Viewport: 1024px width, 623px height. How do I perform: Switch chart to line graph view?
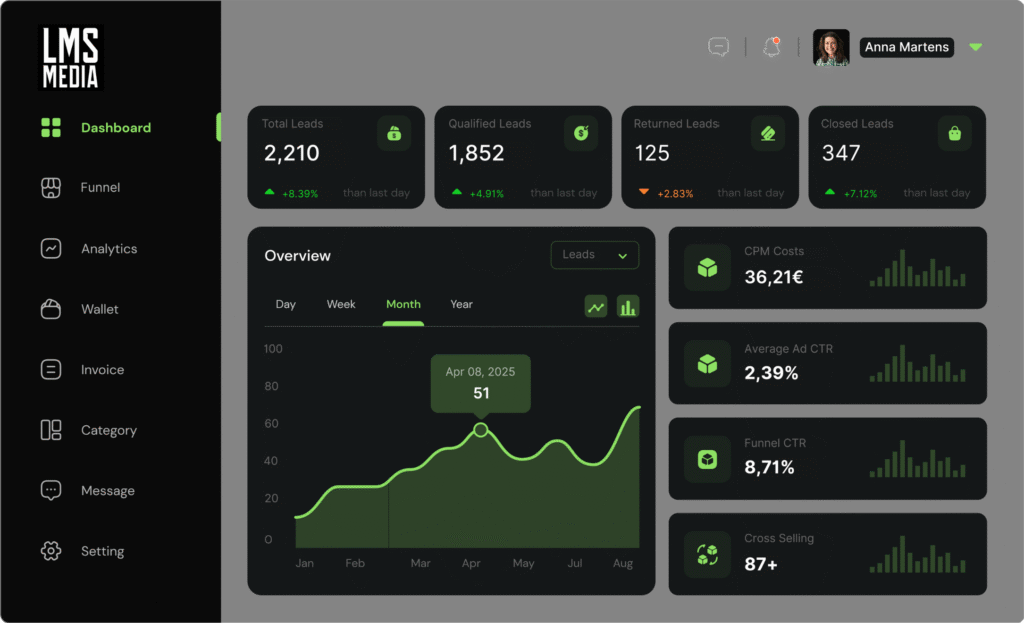pos(596,307)
